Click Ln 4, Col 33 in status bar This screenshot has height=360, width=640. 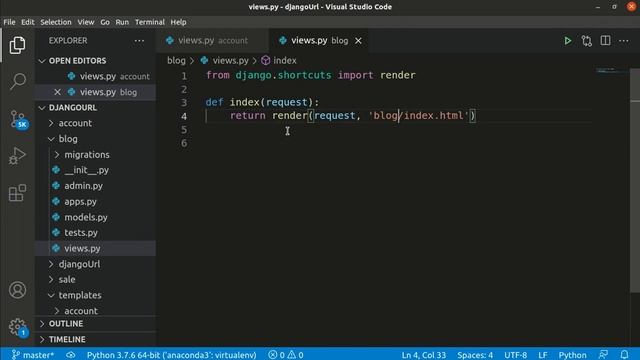[x=423, y=355]
